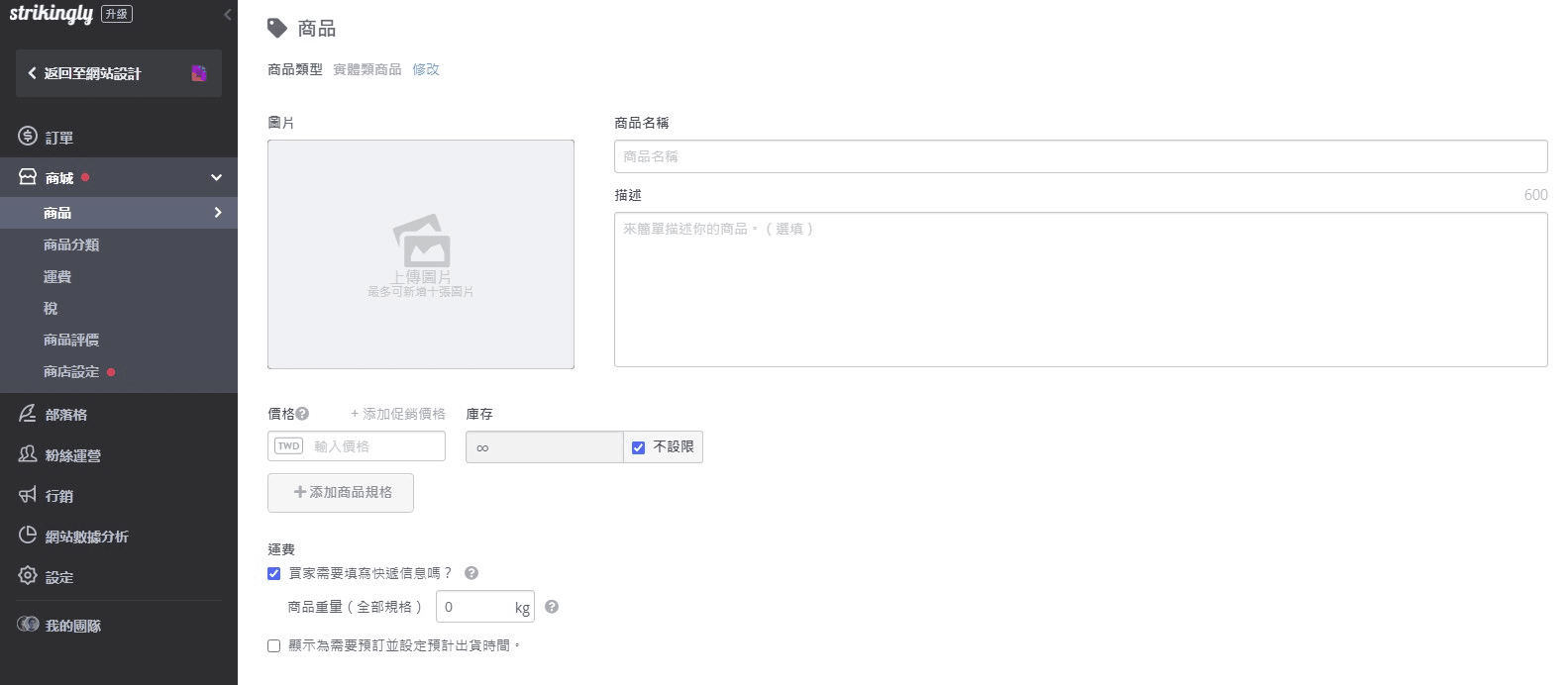Click the Strikingly logo

(x=51, y=14)
